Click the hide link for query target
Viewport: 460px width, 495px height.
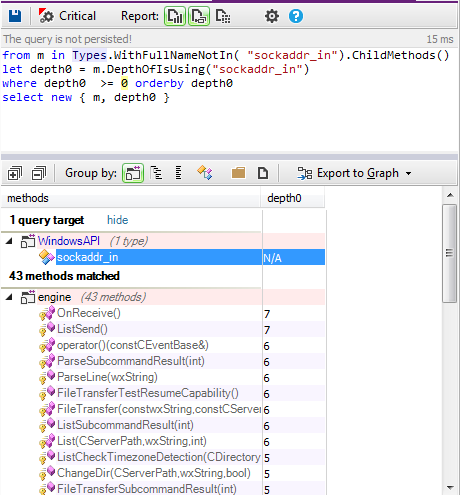(x=117, y=220)
